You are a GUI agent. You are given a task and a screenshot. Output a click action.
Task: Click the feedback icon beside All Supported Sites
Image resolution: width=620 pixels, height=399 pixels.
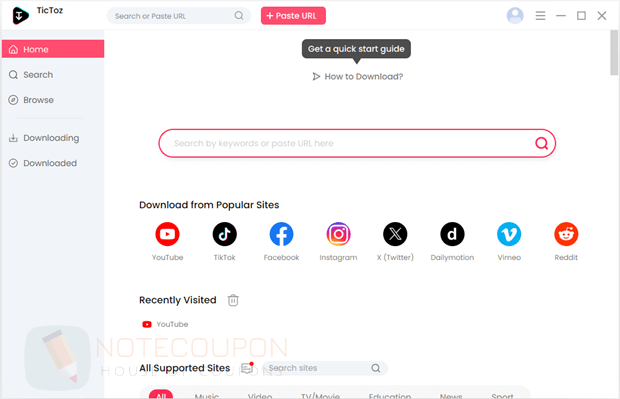(x=247, y=368)
